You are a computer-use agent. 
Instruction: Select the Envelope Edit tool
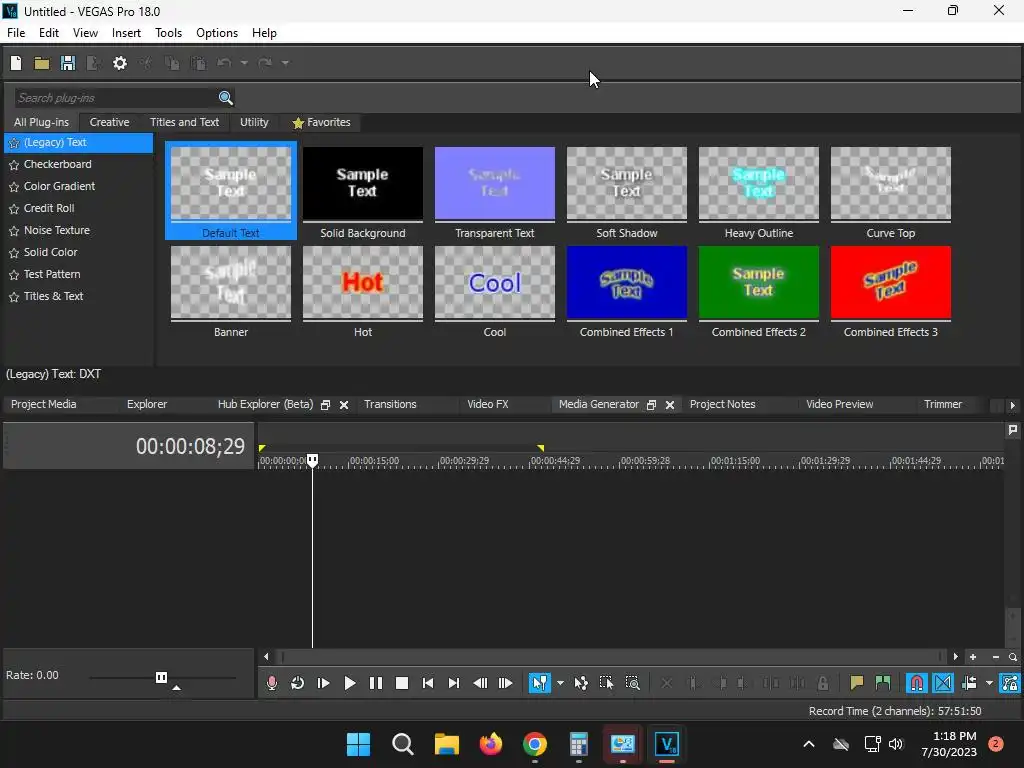click(x=581, y=683)
